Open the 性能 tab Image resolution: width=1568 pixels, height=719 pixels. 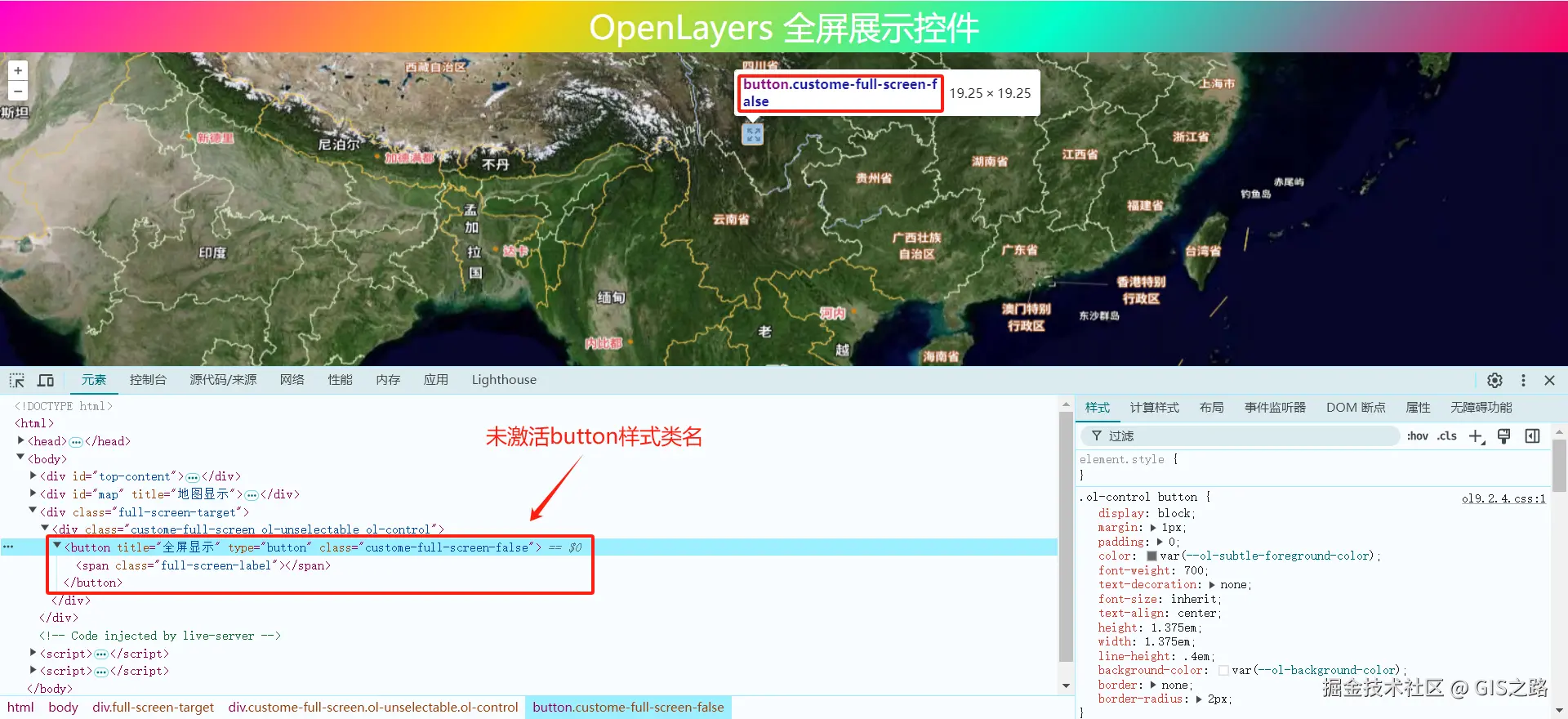340,380
